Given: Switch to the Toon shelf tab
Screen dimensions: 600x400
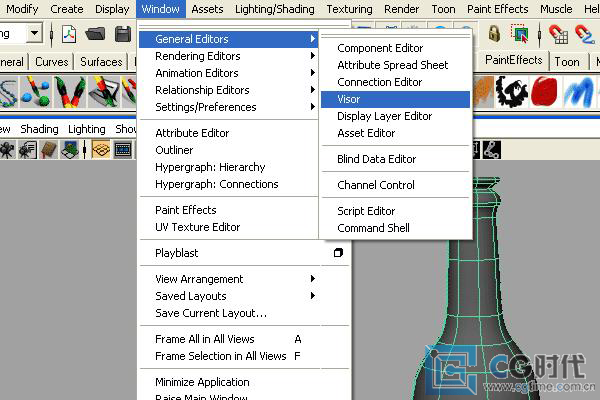Looking at the screenshot, I should [x=567, y=62].
